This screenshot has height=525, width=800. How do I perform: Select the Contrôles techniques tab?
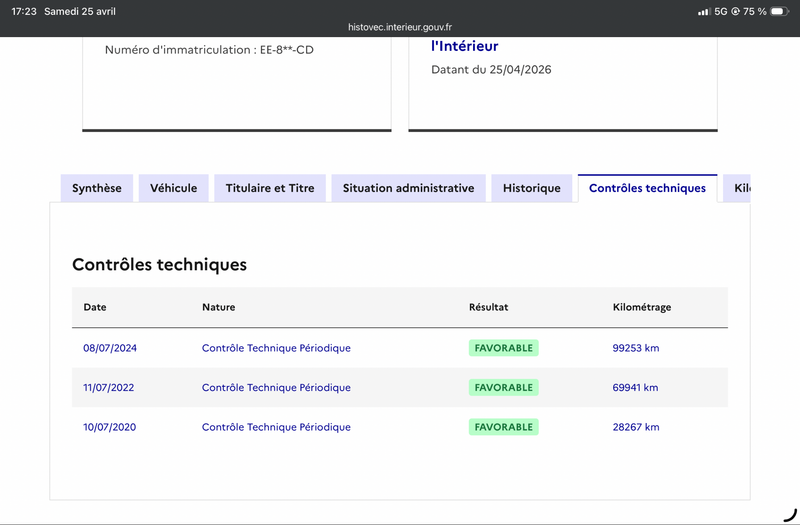(x=647, y=188)
